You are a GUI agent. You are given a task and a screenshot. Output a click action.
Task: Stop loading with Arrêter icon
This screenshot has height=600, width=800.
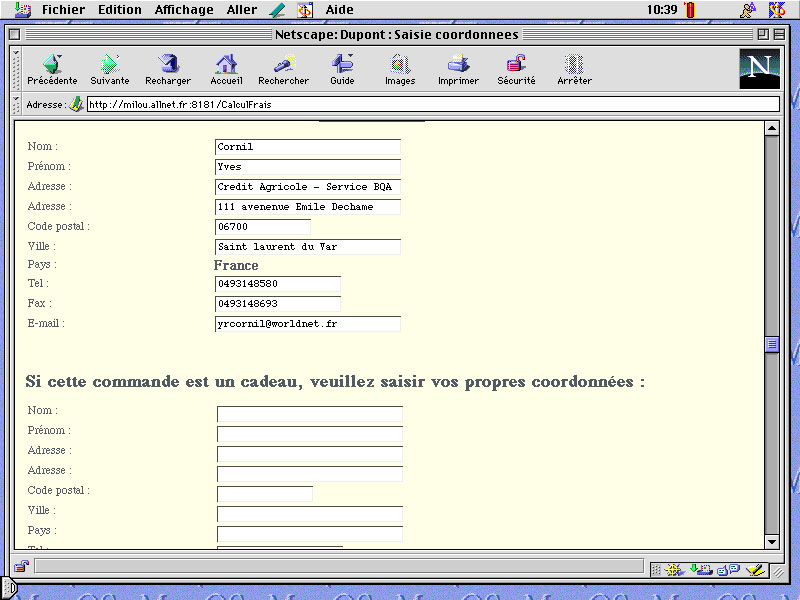[x=574, y=64]
